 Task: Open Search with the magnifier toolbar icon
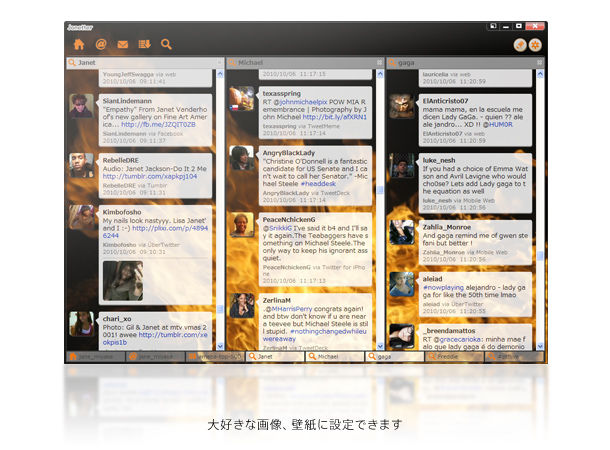point(166,44)
